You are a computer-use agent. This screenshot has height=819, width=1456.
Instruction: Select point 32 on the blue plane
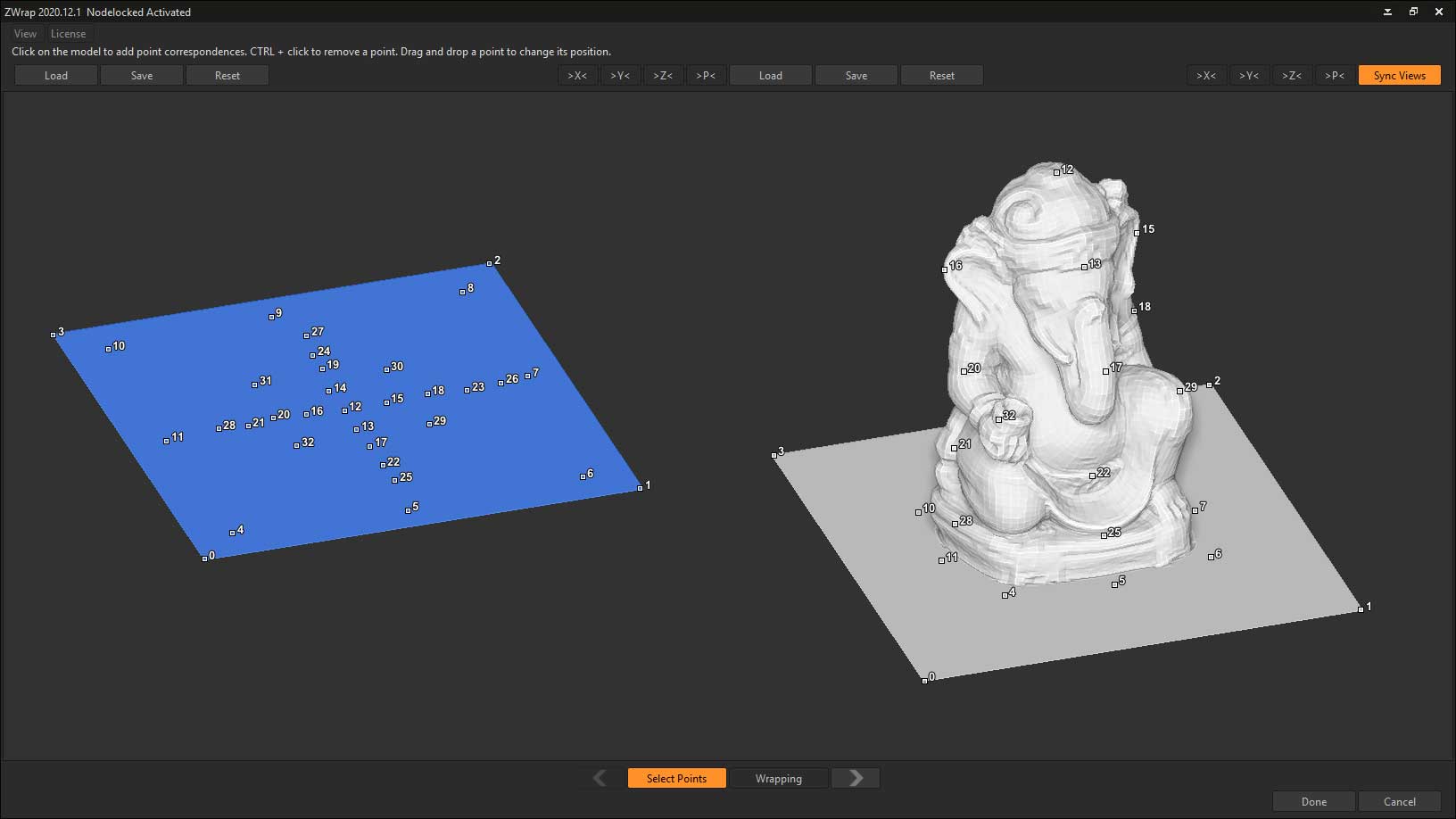(x=296, y=445)
